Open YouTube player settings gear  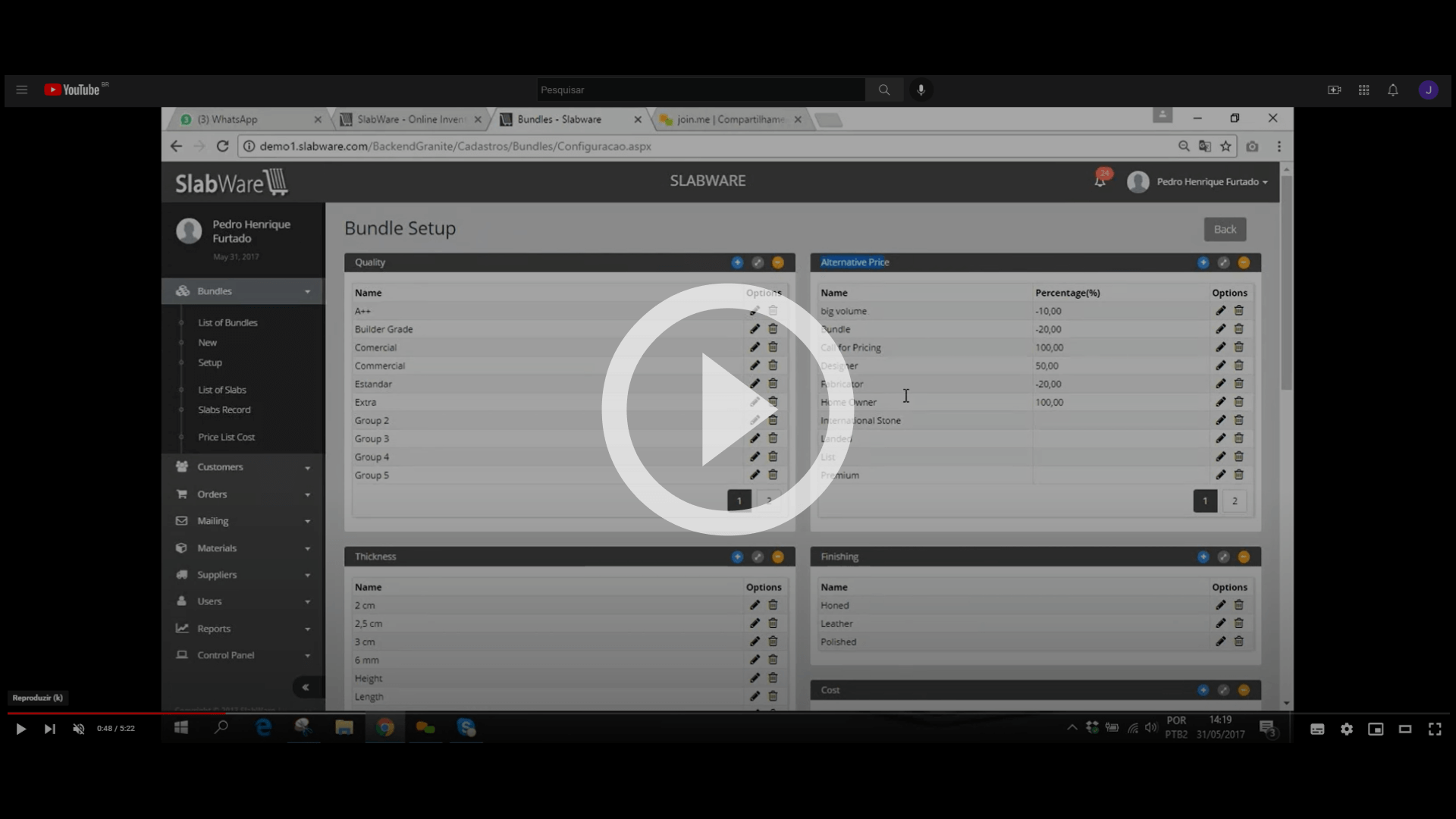coord(1347,729)
